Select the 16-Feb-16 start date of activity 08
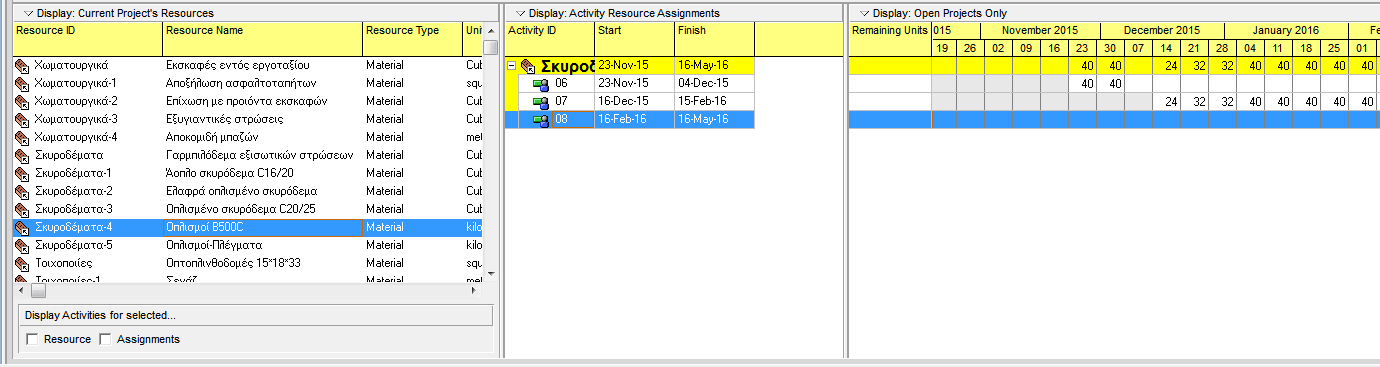The height and width of the screenshot is (367, 1380). tap(634, 120)
